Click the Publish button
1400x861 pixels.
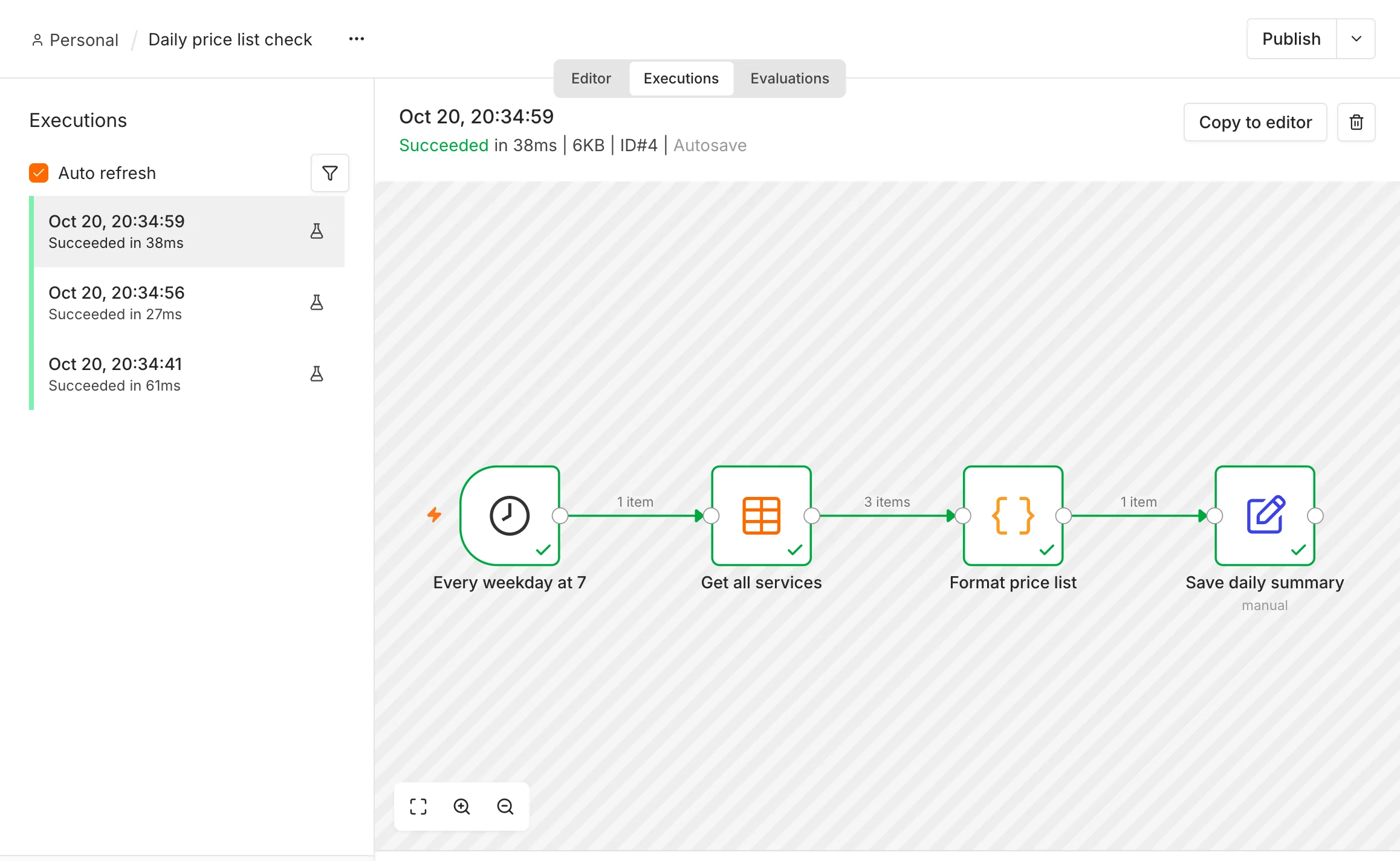point(1292,39)
